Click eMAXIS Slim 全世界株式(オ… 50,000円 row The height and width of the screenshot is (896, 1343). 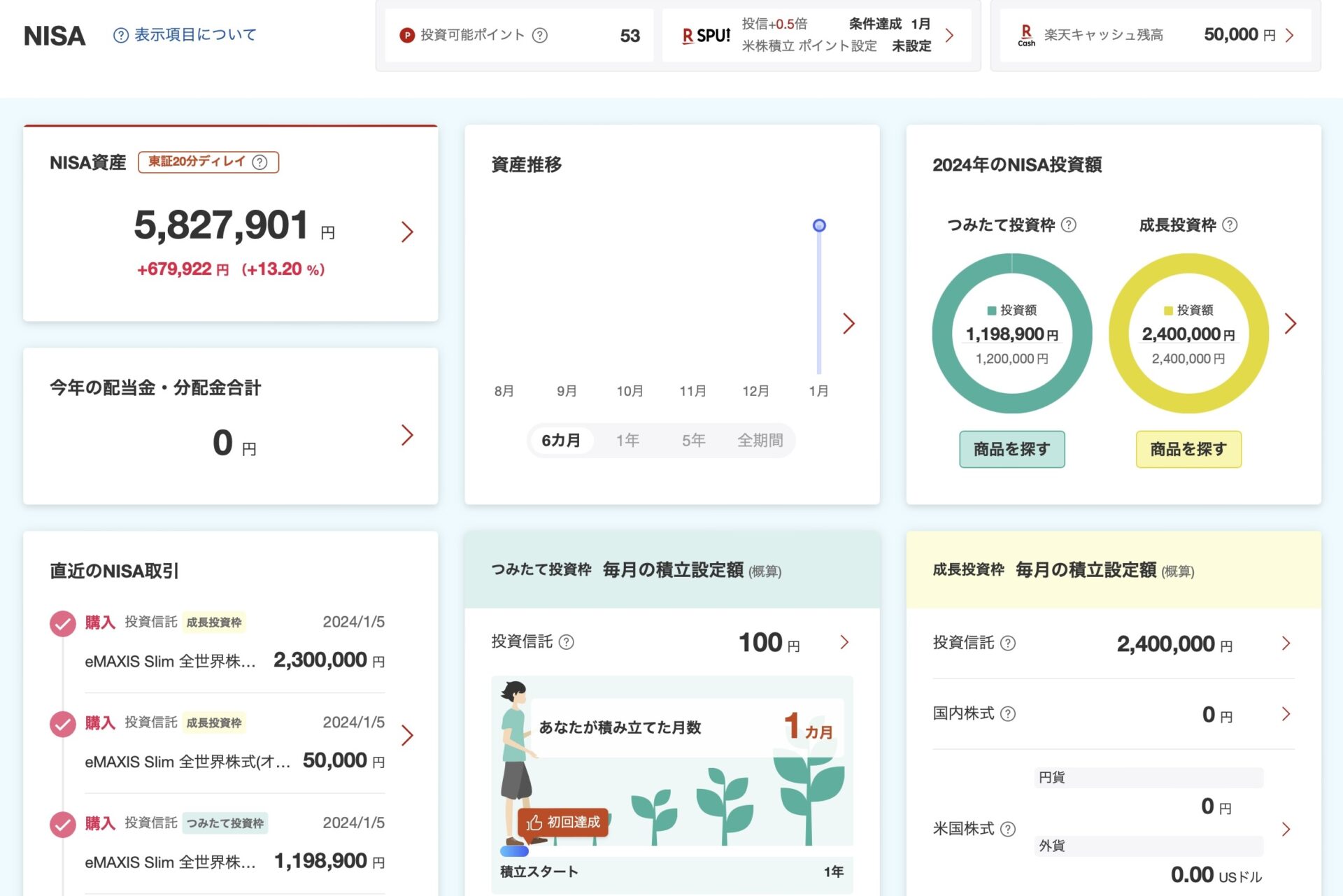(x=235, y=761)
